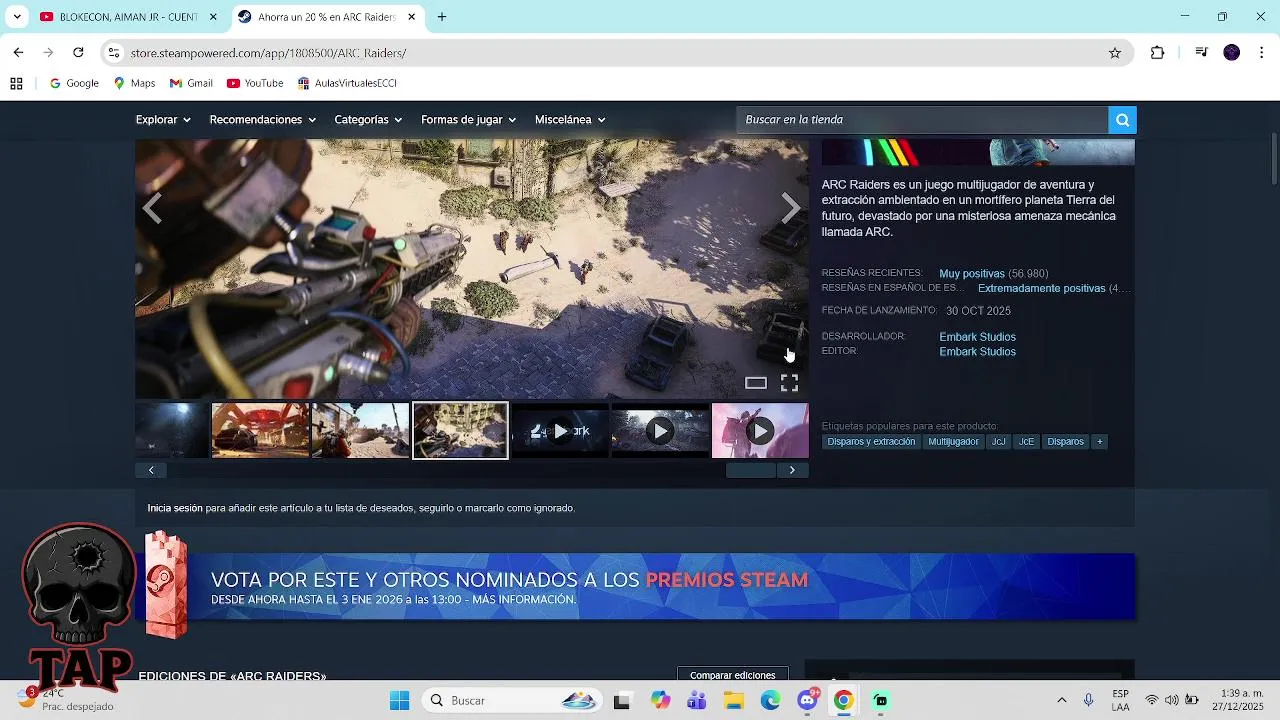
Task: Go to next screenshot with right arrow
Action: tap(791, 209)
